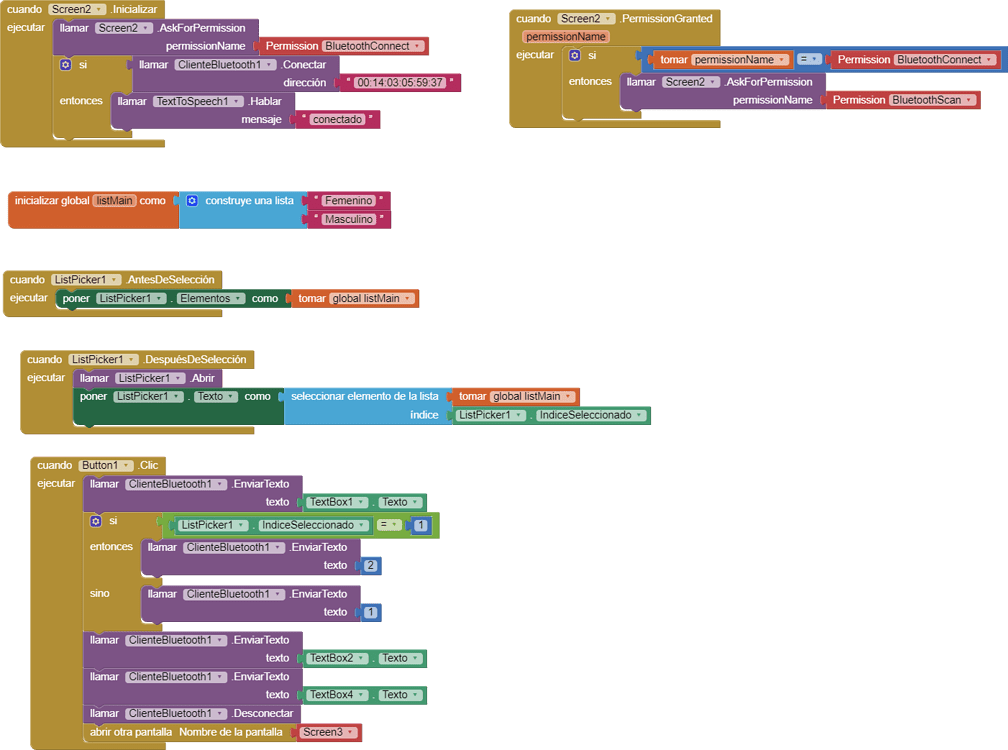Open the gear on Button1.Clic si block
1008x750 pixels.
(95, 521)
